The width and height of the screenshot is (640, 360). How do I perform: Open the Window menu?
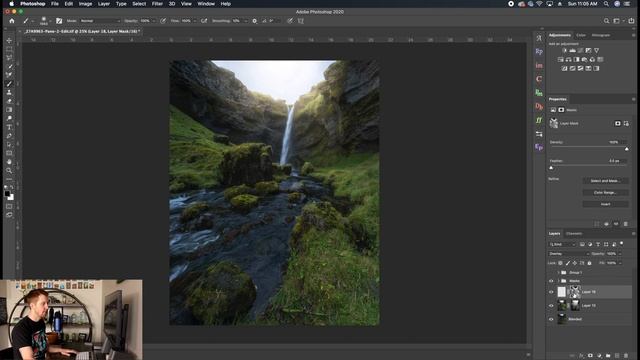[206, 4]
